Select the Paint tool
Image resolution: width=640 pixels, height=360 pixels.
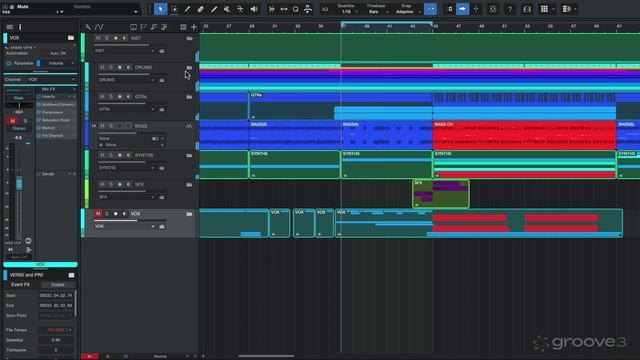pos(214,9)
